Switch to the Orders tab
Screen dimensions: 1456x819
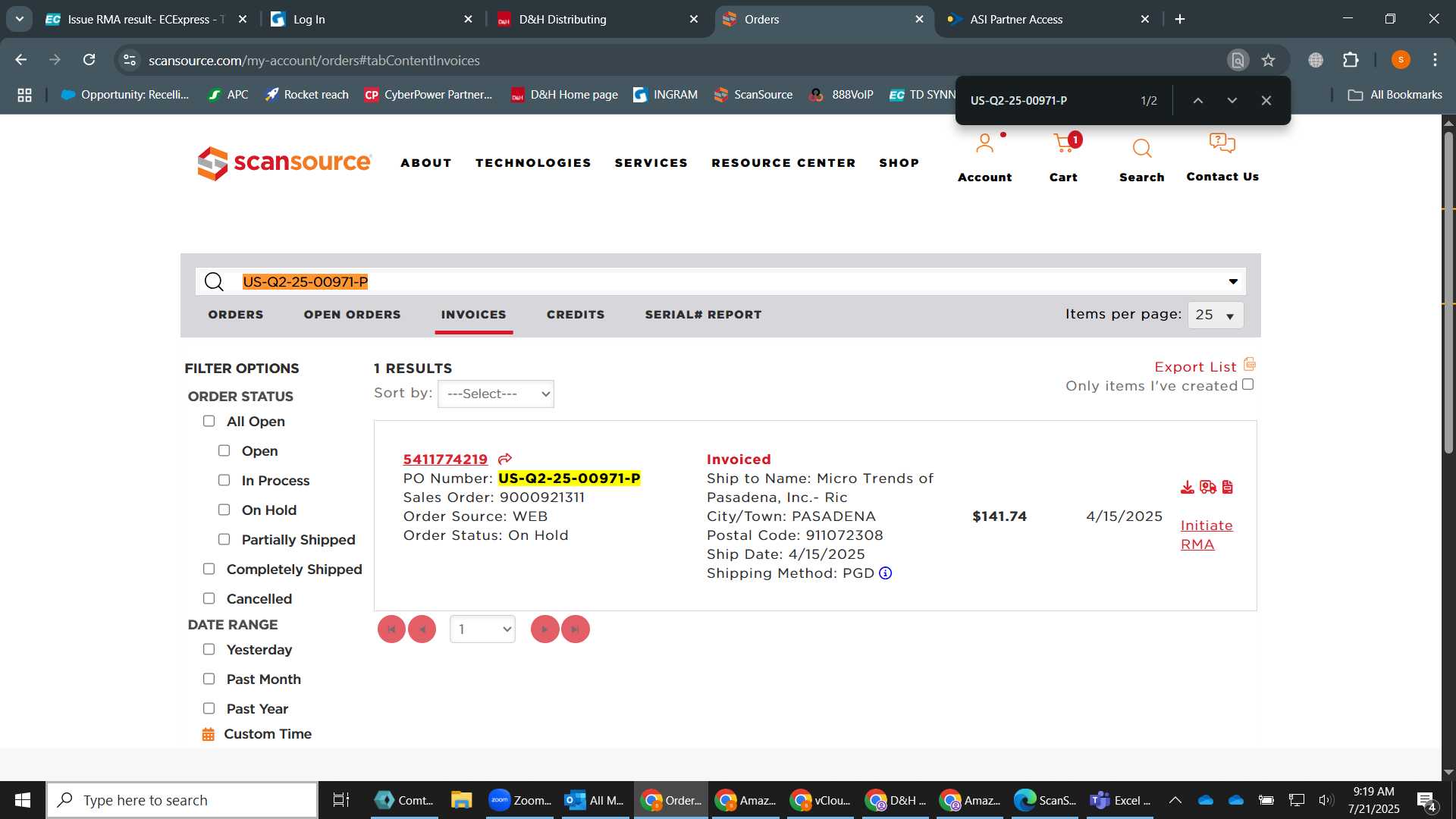(236, 315)
